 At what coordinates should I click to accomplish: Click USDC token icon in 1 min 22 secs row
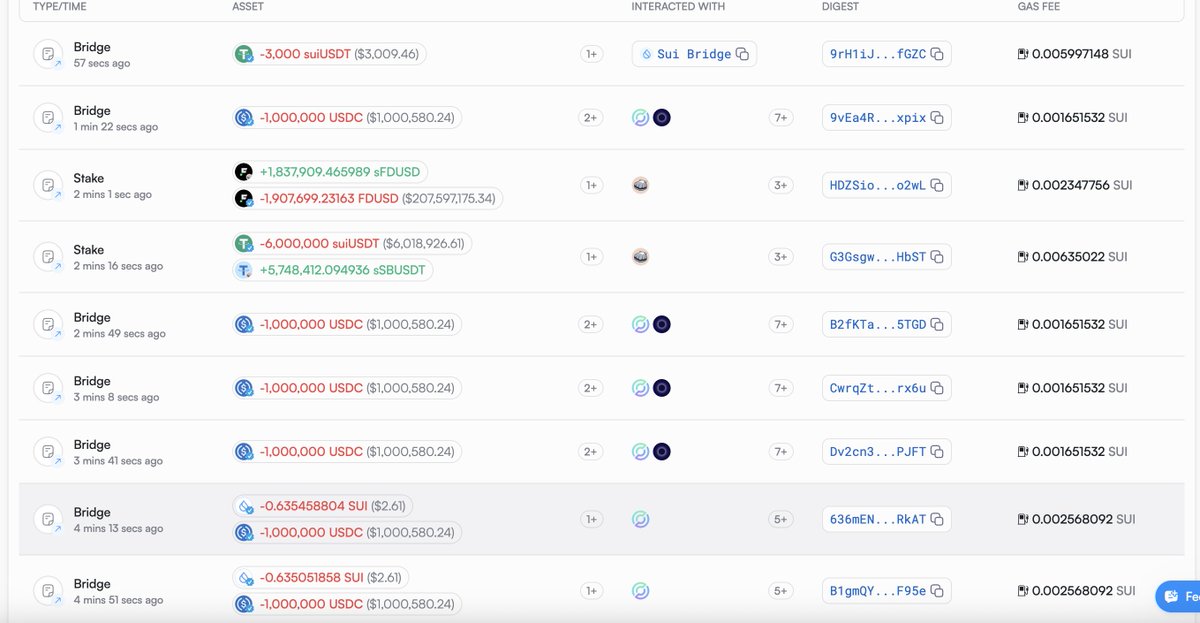(244, 118)
